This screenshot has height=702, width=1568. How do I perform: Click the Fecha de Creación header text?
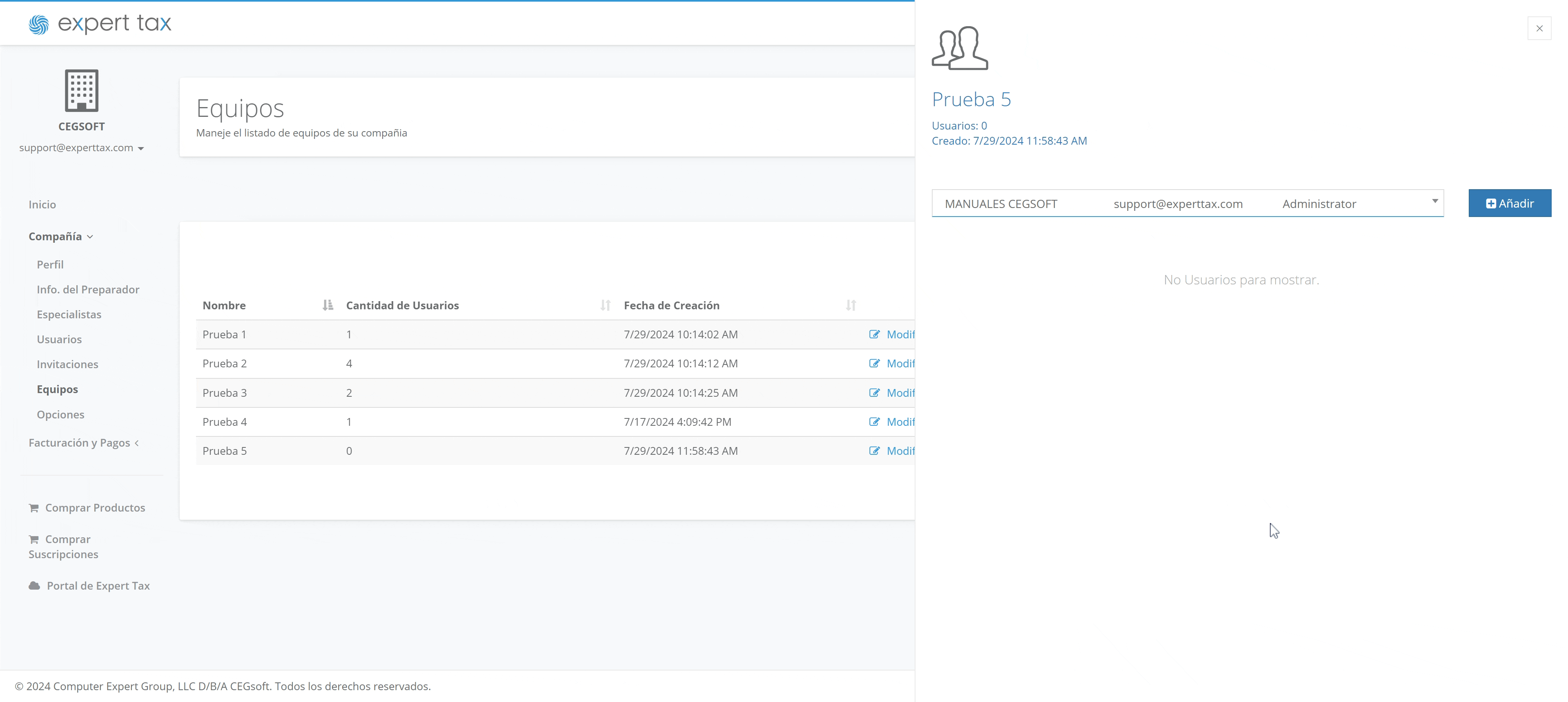[671, 305]
